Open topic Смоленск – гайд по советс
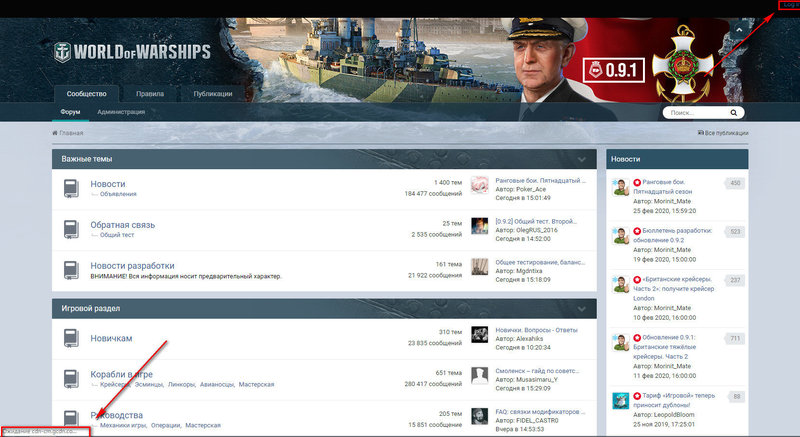The image size is (800, 437). [537, 371]
